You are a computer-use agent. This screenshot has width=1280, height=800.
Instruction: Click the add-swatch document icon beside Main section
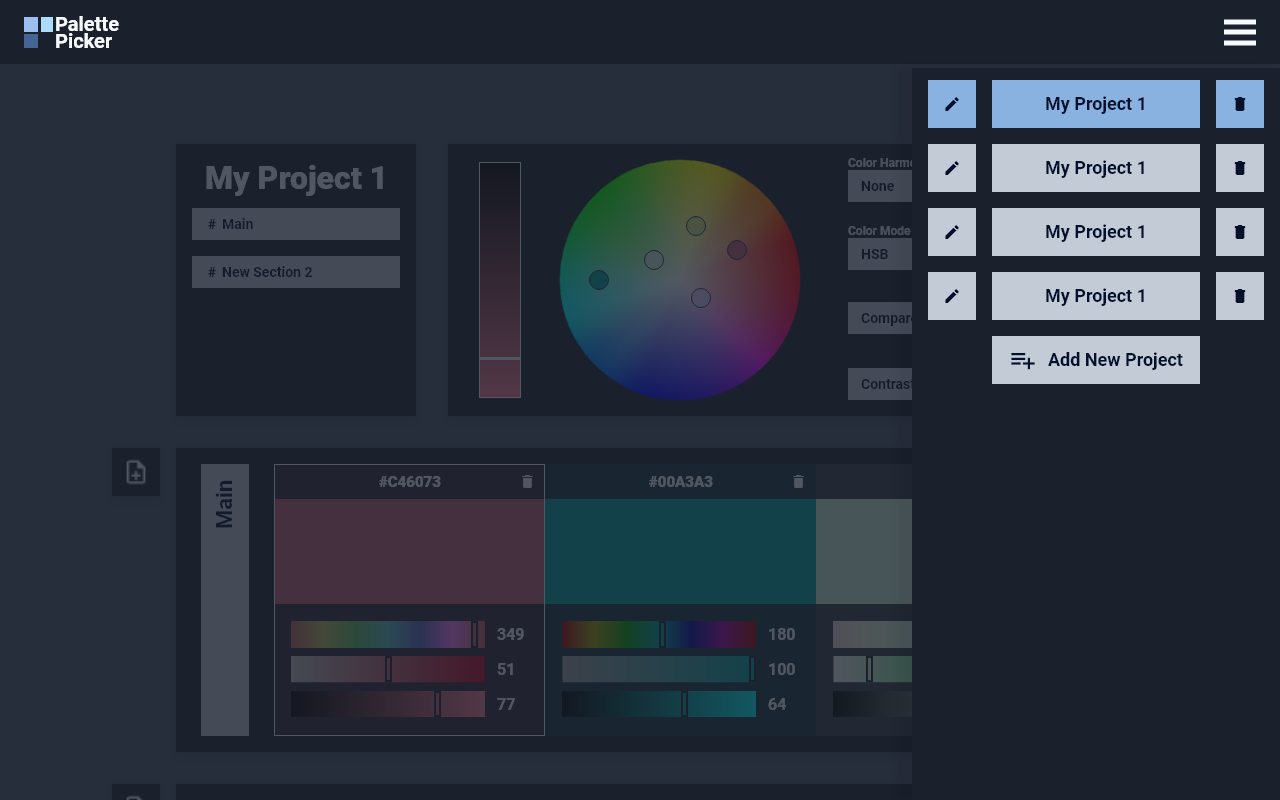coord(136,471)
